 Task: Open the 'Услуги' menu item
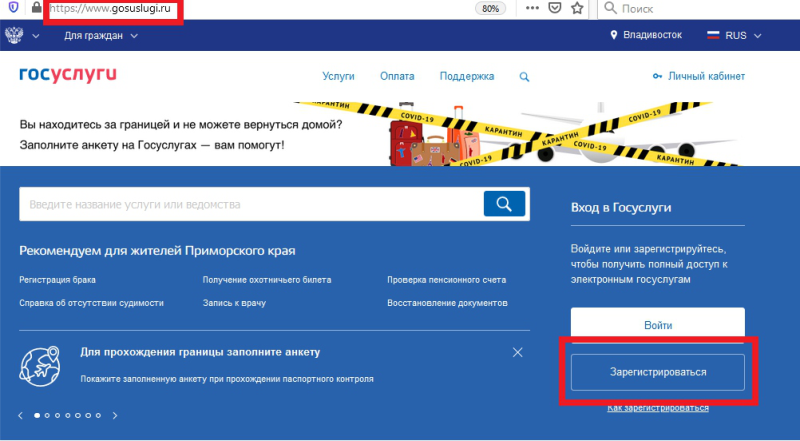pyautogui.click(x=339, y=76)
